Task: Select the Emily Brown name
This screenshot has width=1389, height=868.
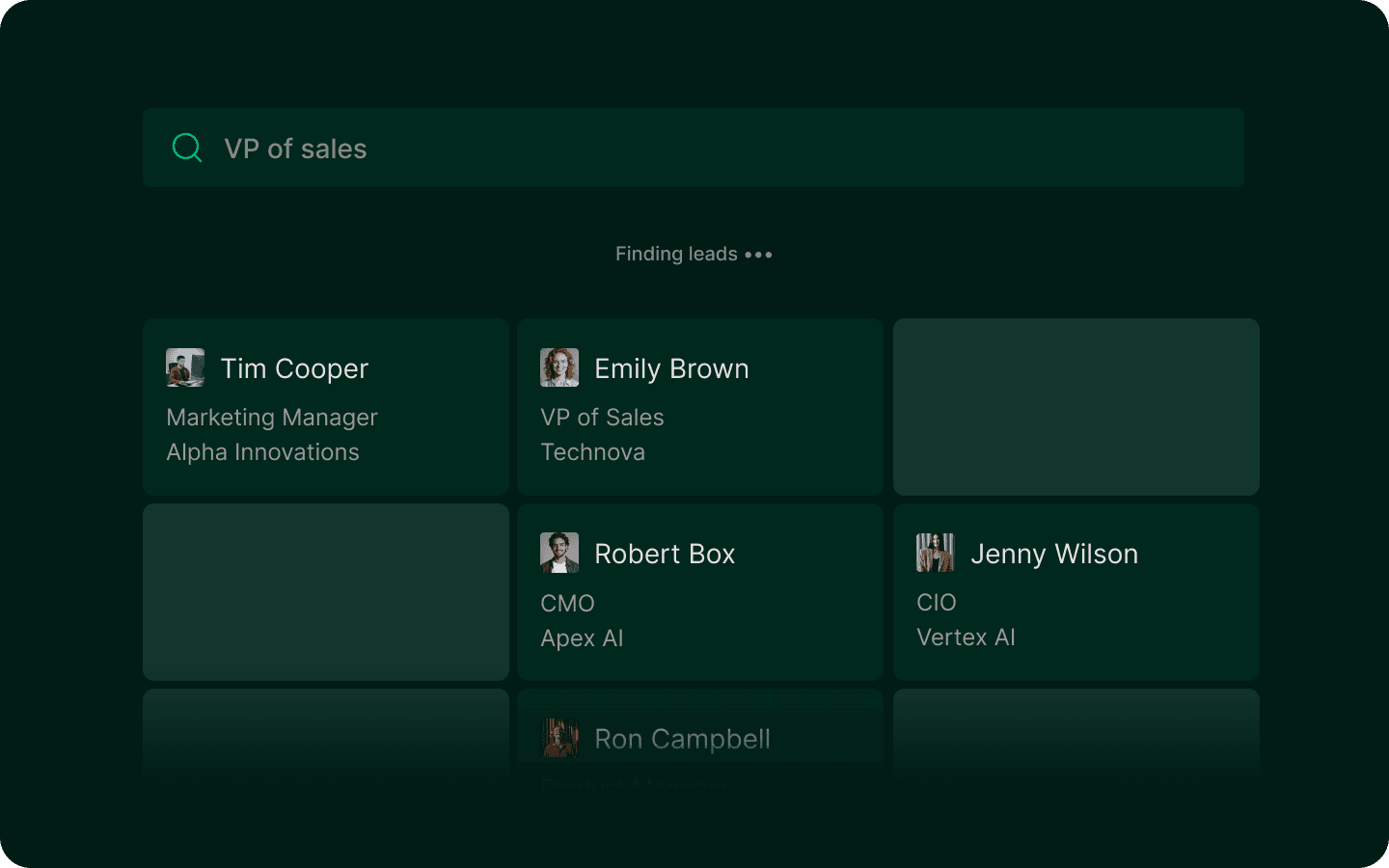Action: coord(671,368)
